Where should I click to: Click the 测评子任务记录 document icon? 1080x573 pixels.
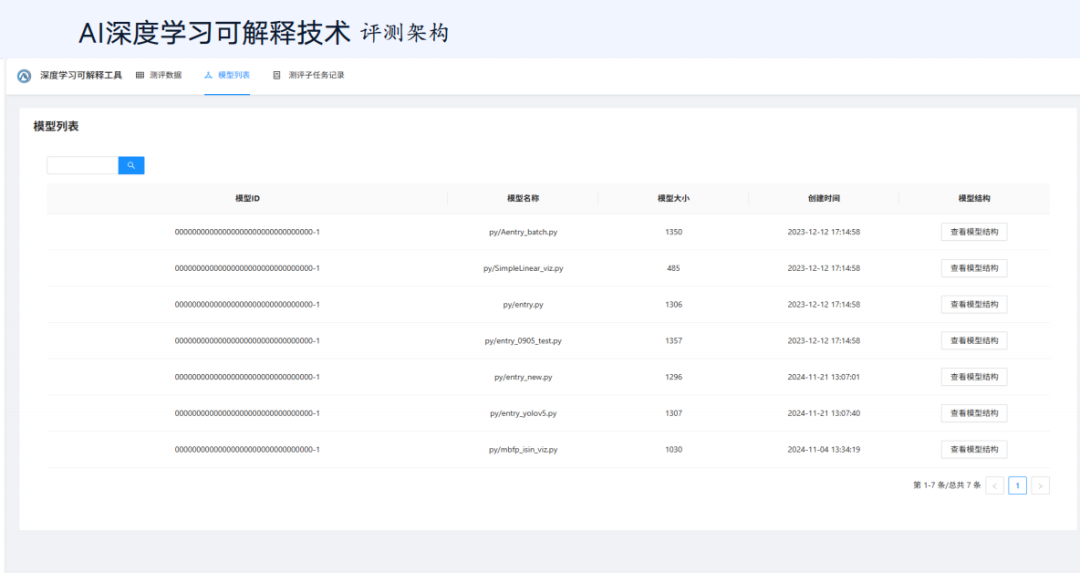[277, 75]
